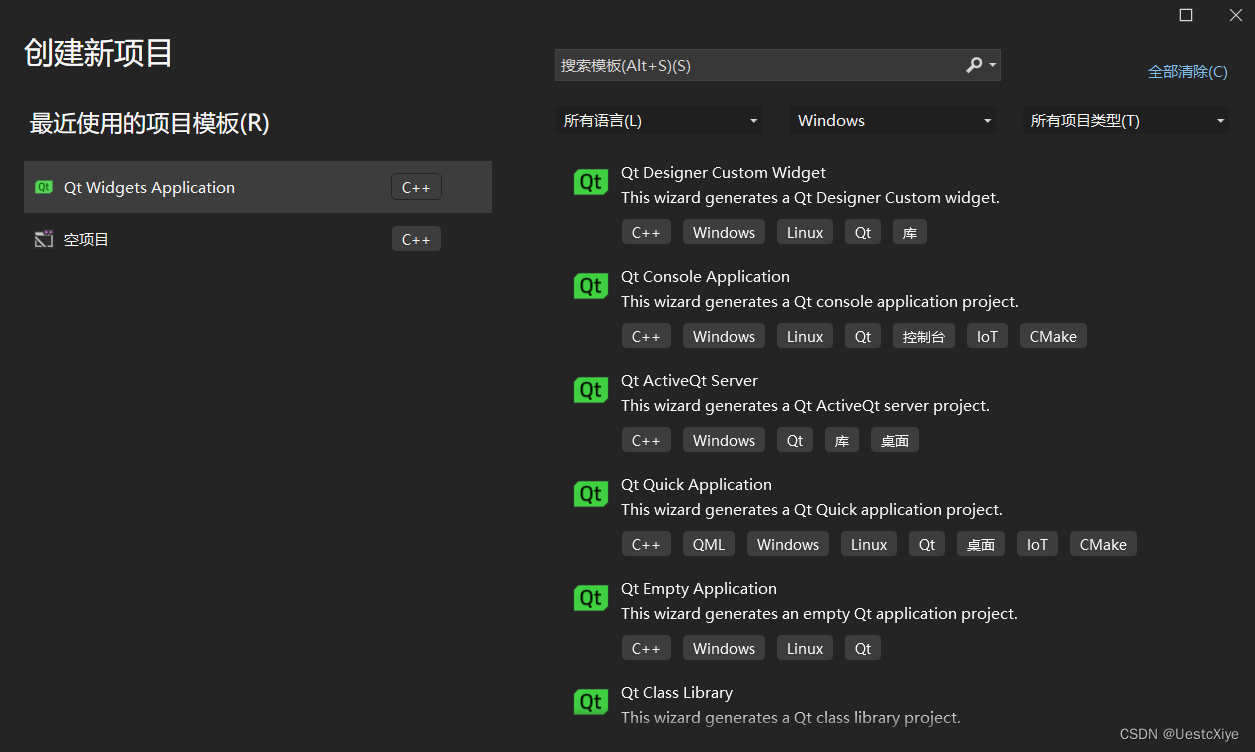Select the Qt ActiveQt Server title

coord(689,381)
